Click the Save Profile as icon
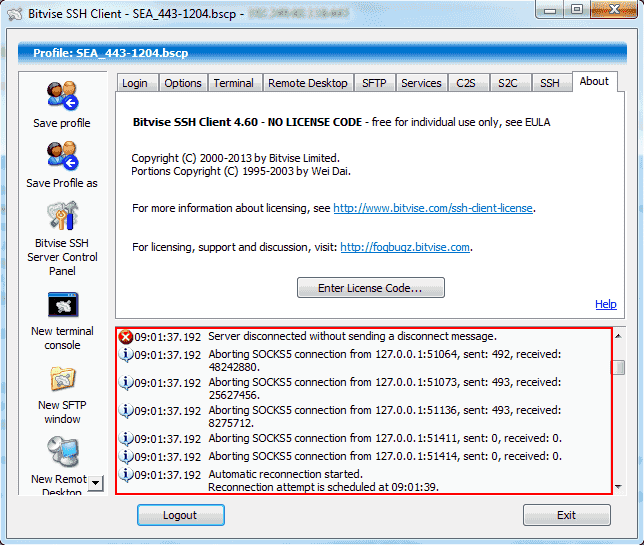Screen dimensions: 644x545 [62, 156]
